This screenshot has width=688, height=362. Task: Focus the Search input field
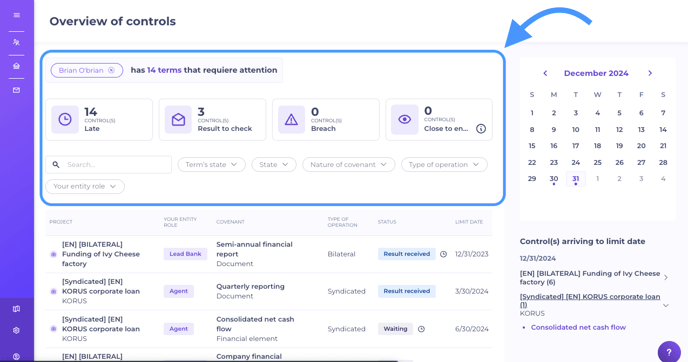109,165
